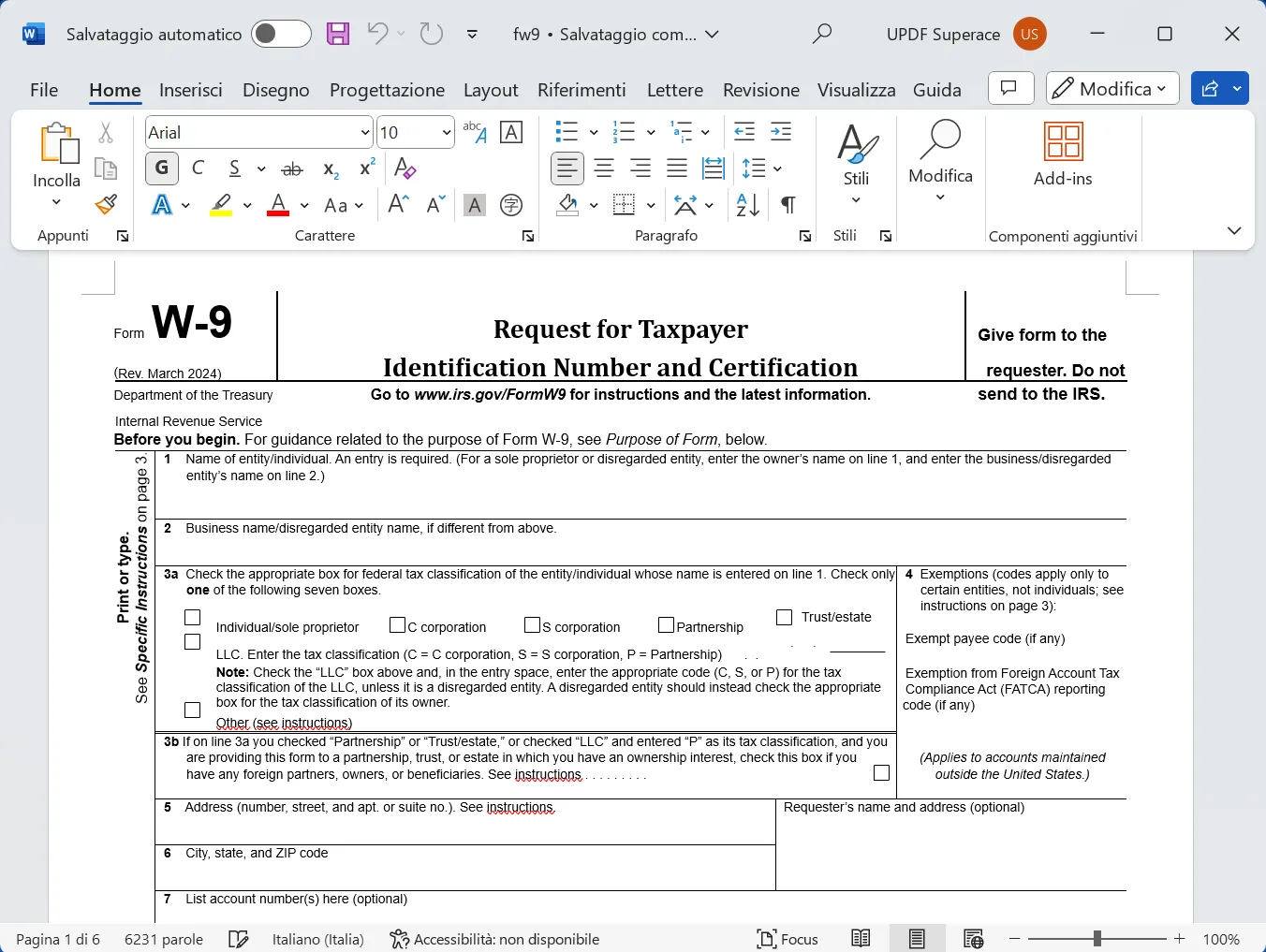Open the Layout tab

tap(491, 90)
